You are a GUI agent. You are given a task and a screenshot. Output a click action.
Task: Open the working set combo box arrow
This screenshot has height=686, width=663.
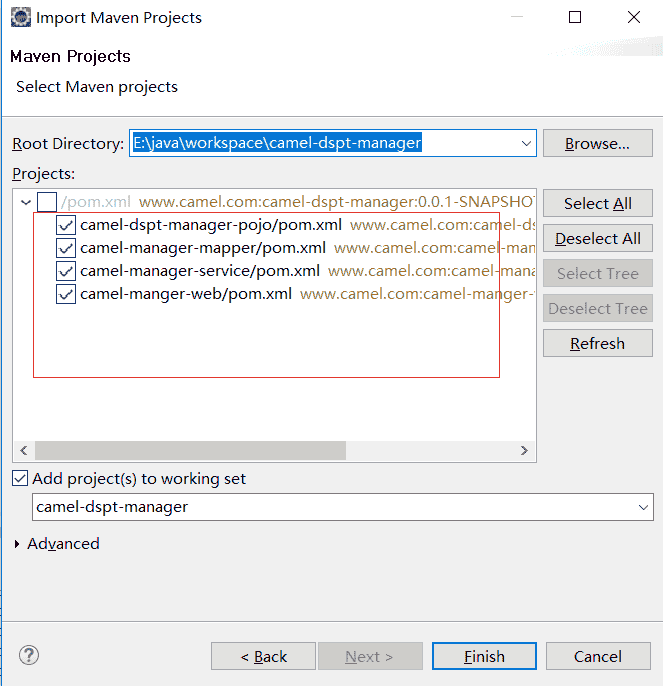coord(643,507)
